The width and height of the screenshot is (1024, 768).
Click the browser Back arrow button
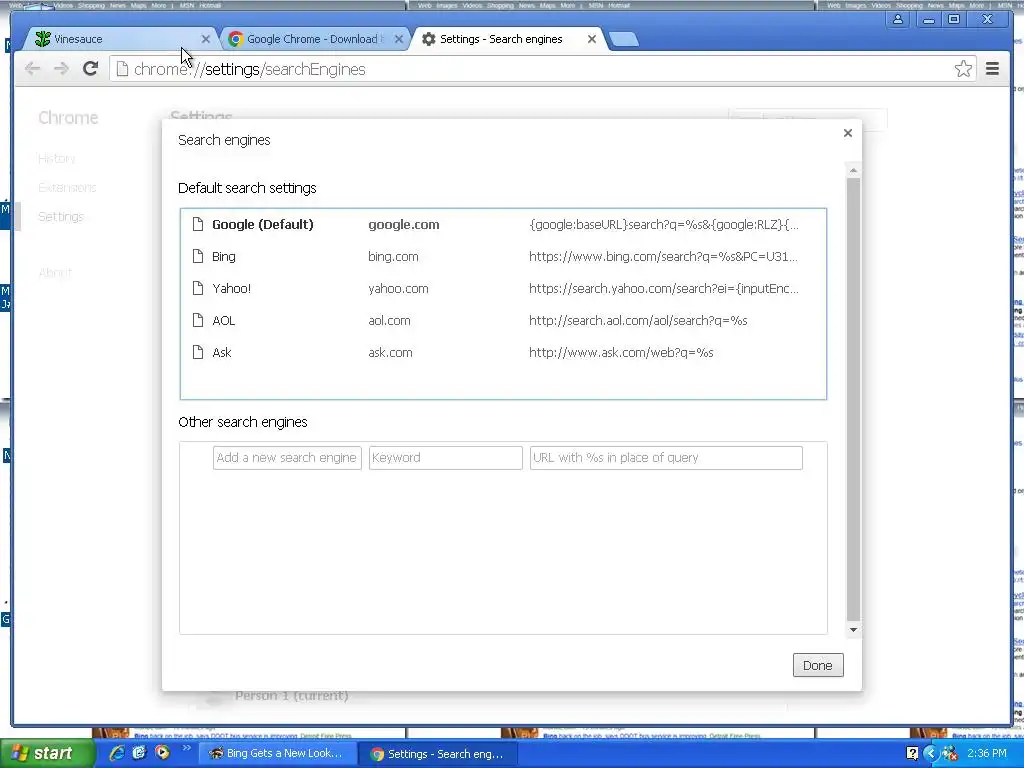click(32, 69)
